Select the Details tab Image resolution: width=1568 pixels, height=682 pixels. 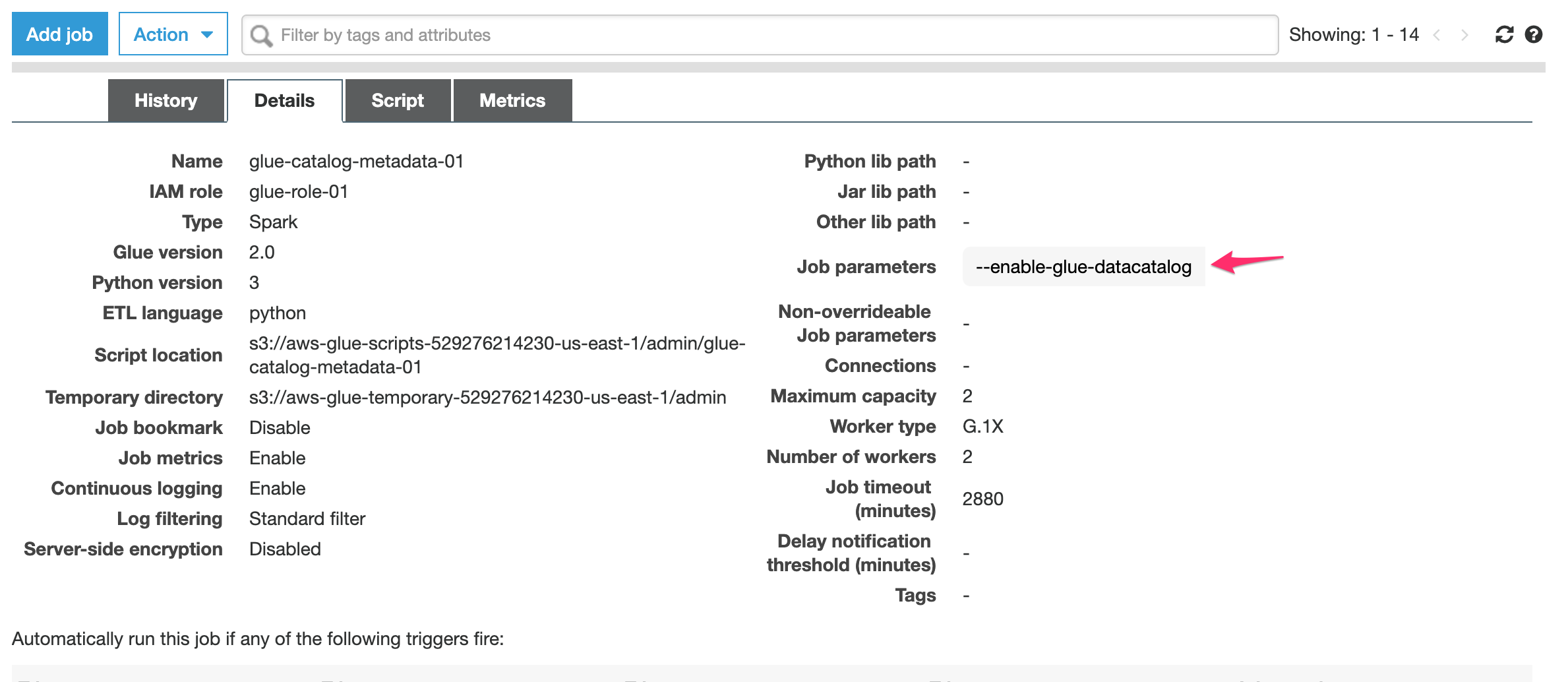284,100
